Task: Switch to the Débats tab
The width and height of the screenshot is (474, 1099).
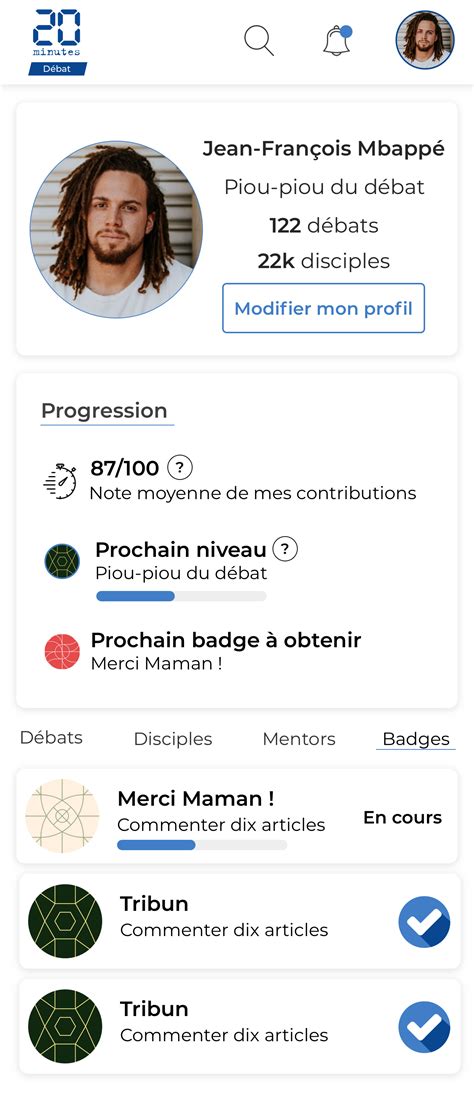Action: click(x=51, y=737)
